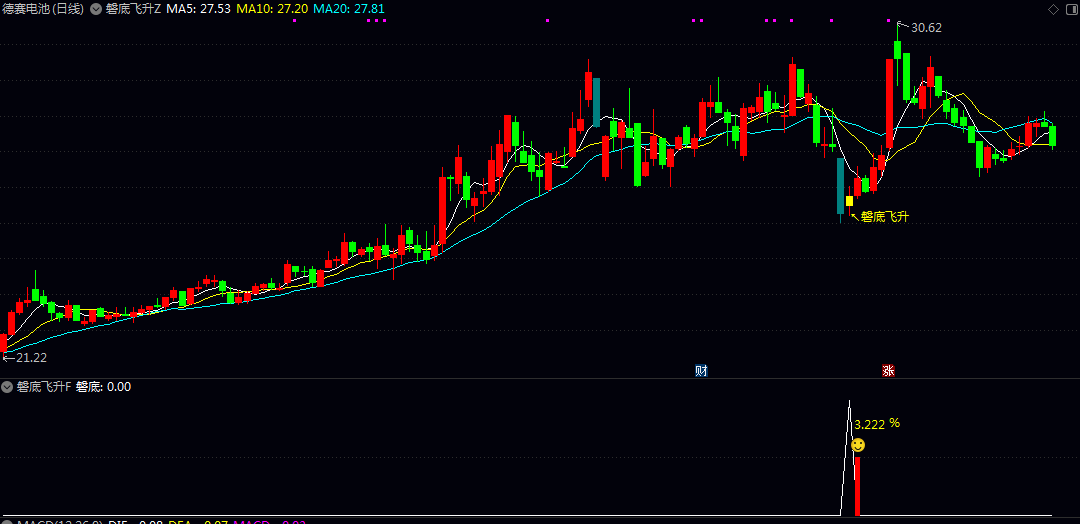
Task: Click the 财 financial marker
Action: tap(701, 370)
